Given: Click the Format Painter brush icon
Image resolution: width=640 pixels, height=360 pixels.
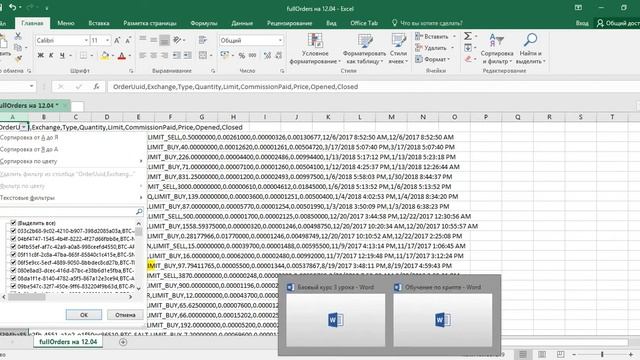Looking at the screenshot, I should pyautogui.click(x=18, y=59).
